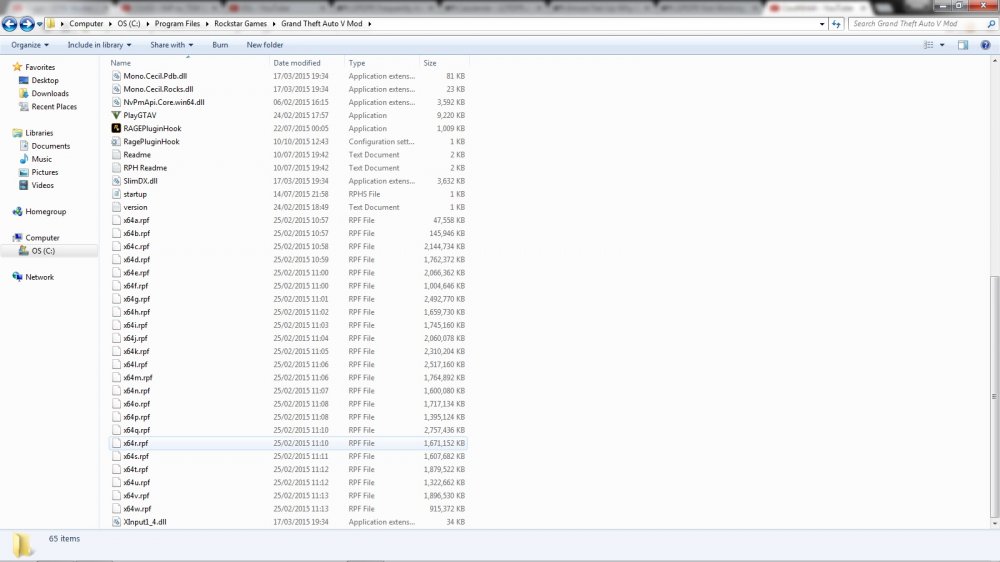This screenshot has height=562, width=1000.
Task: Select OS (C:) drive in the sidebar
Action: tap(43, 251)
